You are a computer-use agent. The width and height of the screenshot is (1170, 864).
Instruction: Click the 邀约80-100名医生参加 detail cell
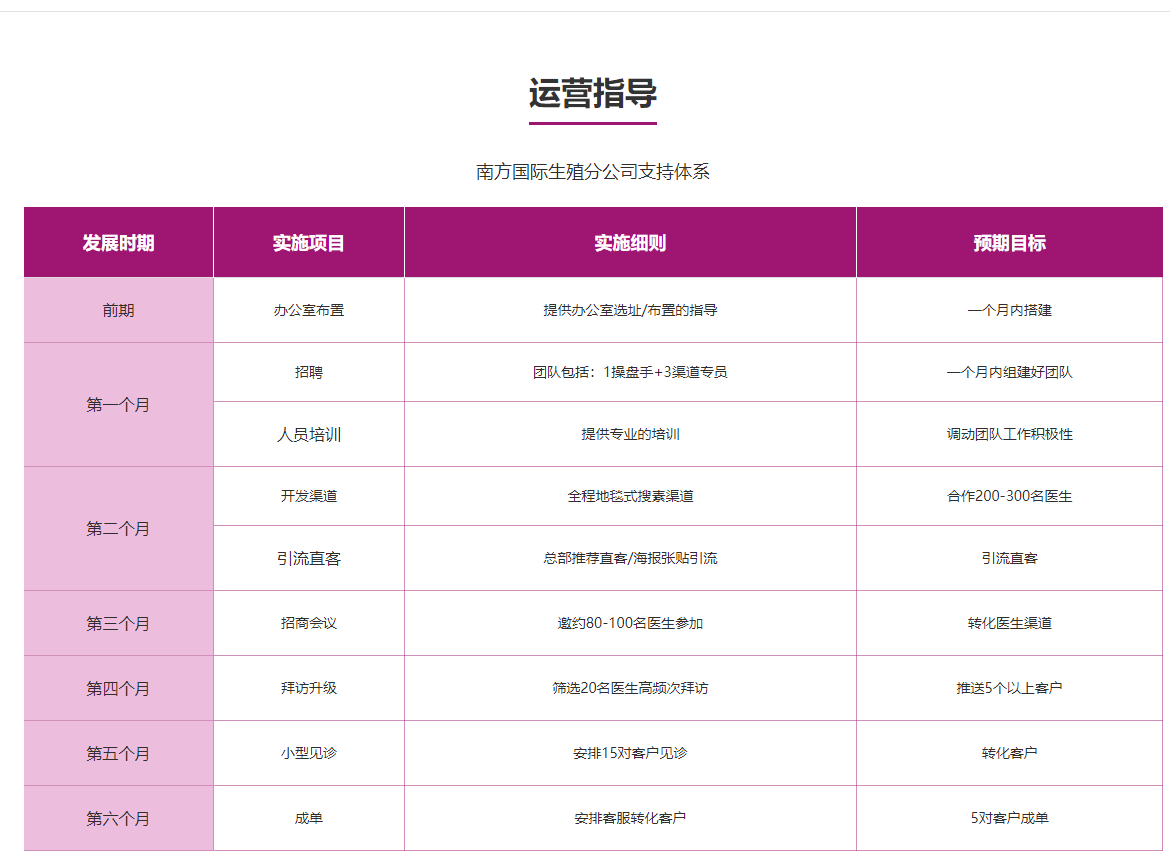tap(629, 622)
